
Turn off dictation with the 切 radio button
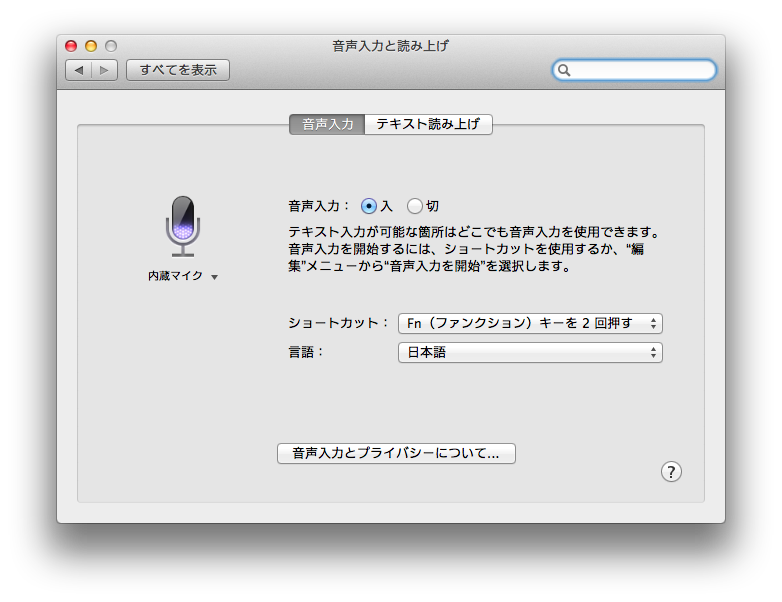click(414, 206)
